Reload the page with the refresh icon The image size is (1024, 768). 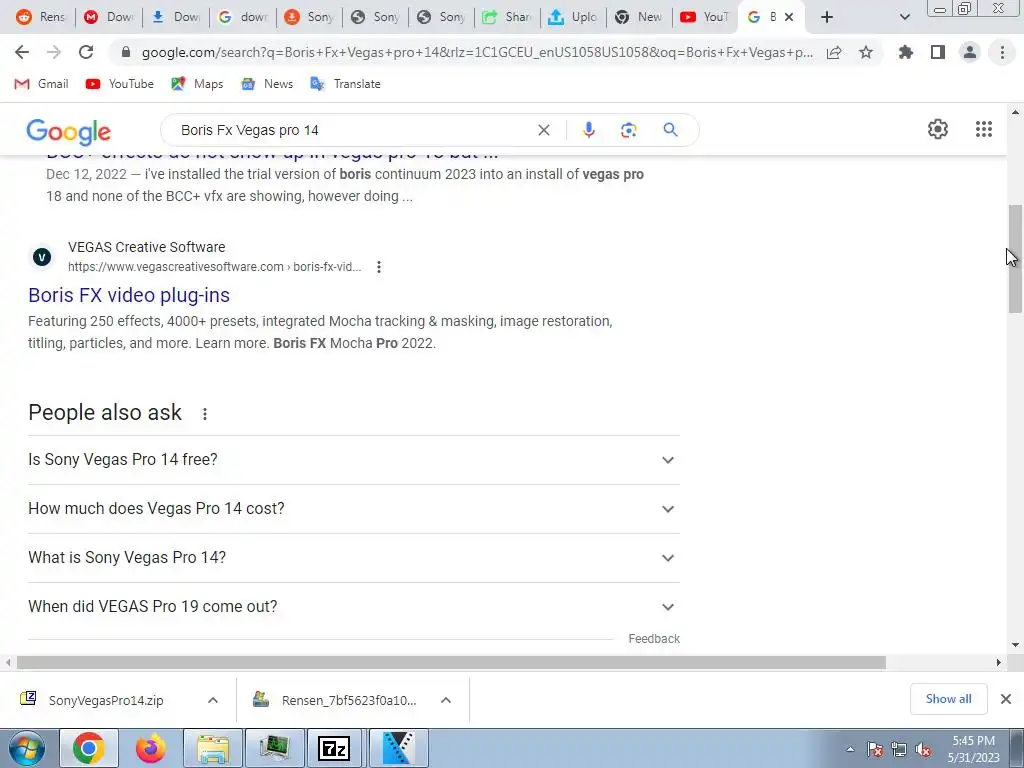pyautogui.click(x=86, y=52)
